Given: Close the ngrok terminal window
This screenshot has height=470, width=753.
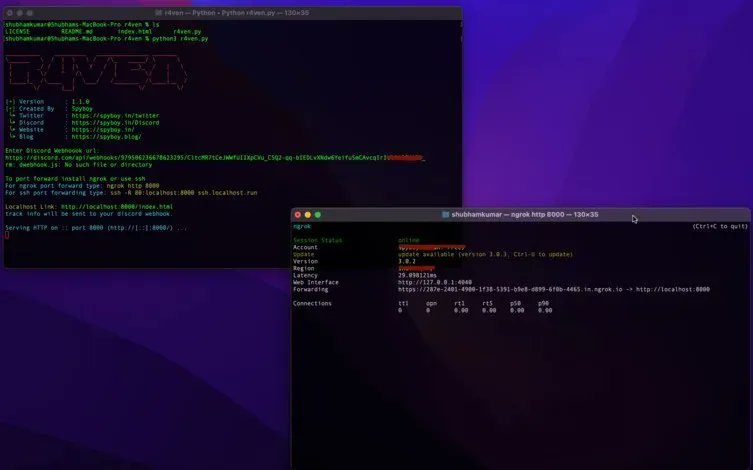Looking at the screenshot, I should (298, 215).
